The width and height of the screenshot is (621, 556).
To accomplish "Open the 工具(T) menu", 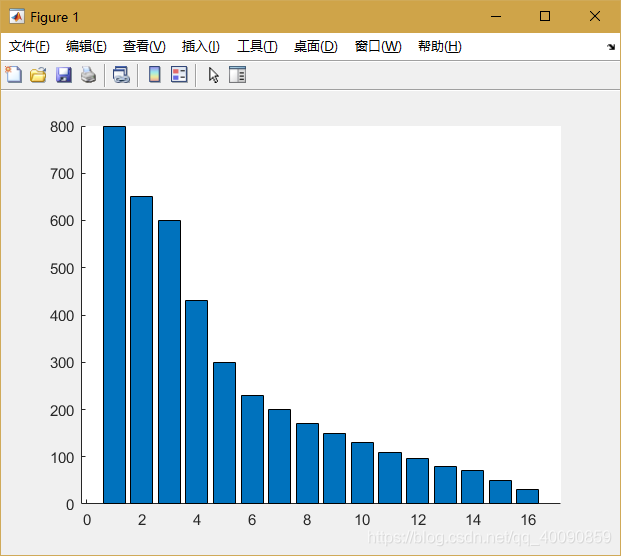I will coord(257,46).
